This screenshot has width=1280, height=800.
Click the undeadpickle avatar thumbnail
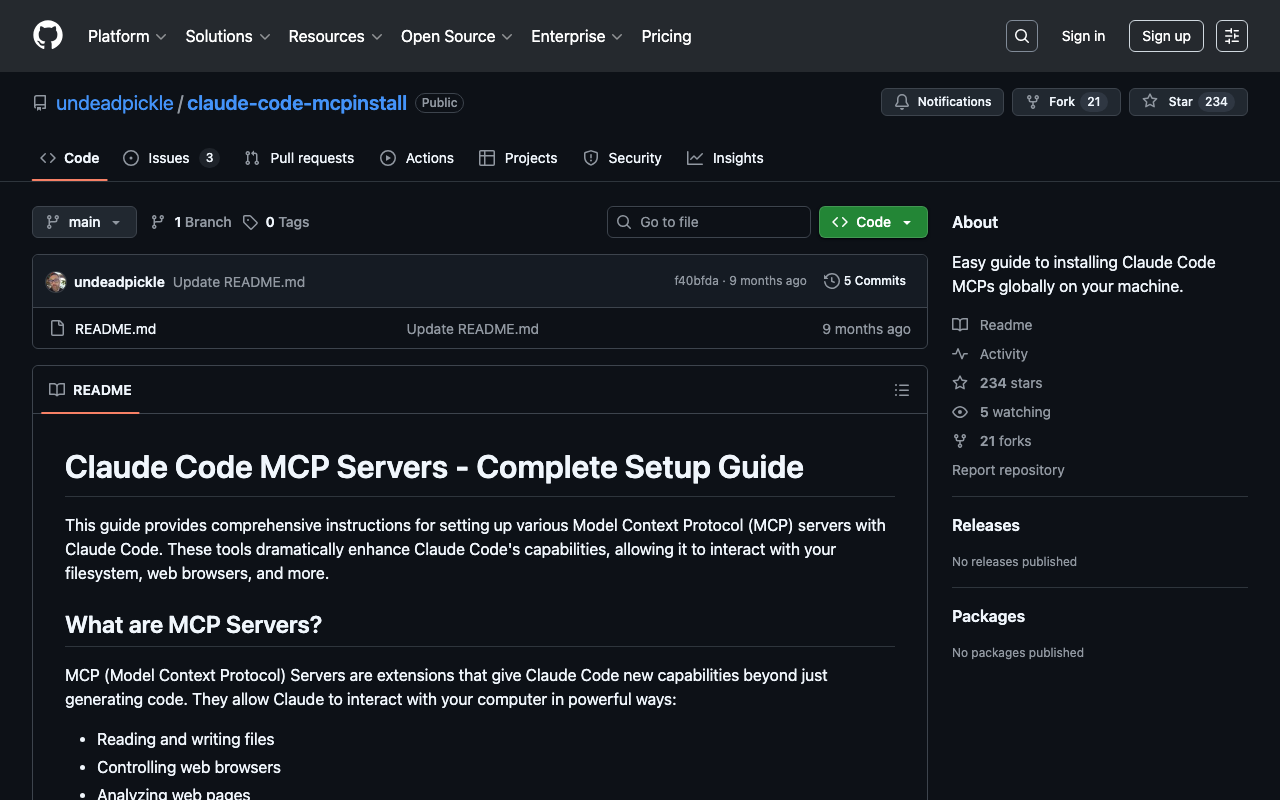coord(56,282)
